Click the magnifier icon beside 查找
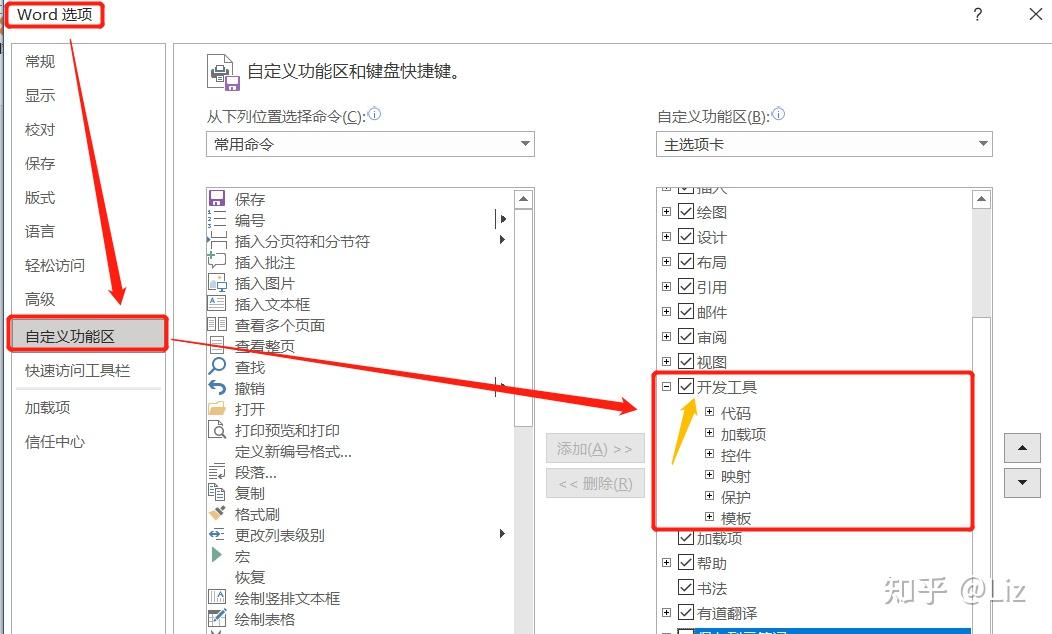 coord(217,366)
